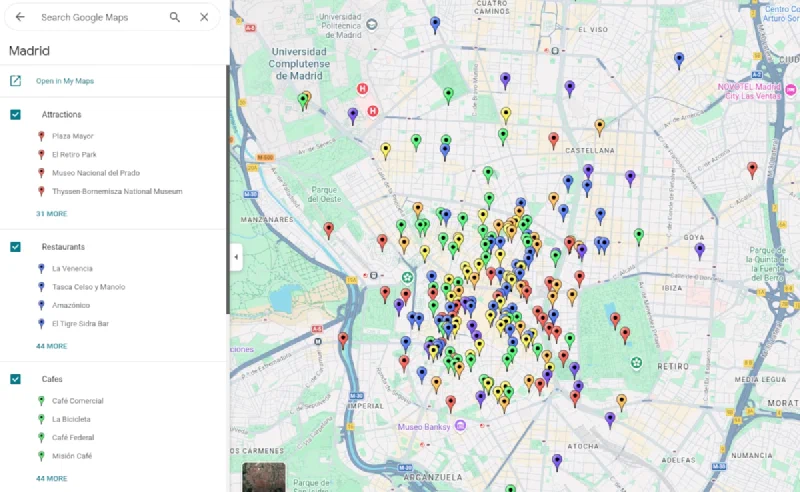Toggle the Restaurants layer checkbox

click(15, 247)
